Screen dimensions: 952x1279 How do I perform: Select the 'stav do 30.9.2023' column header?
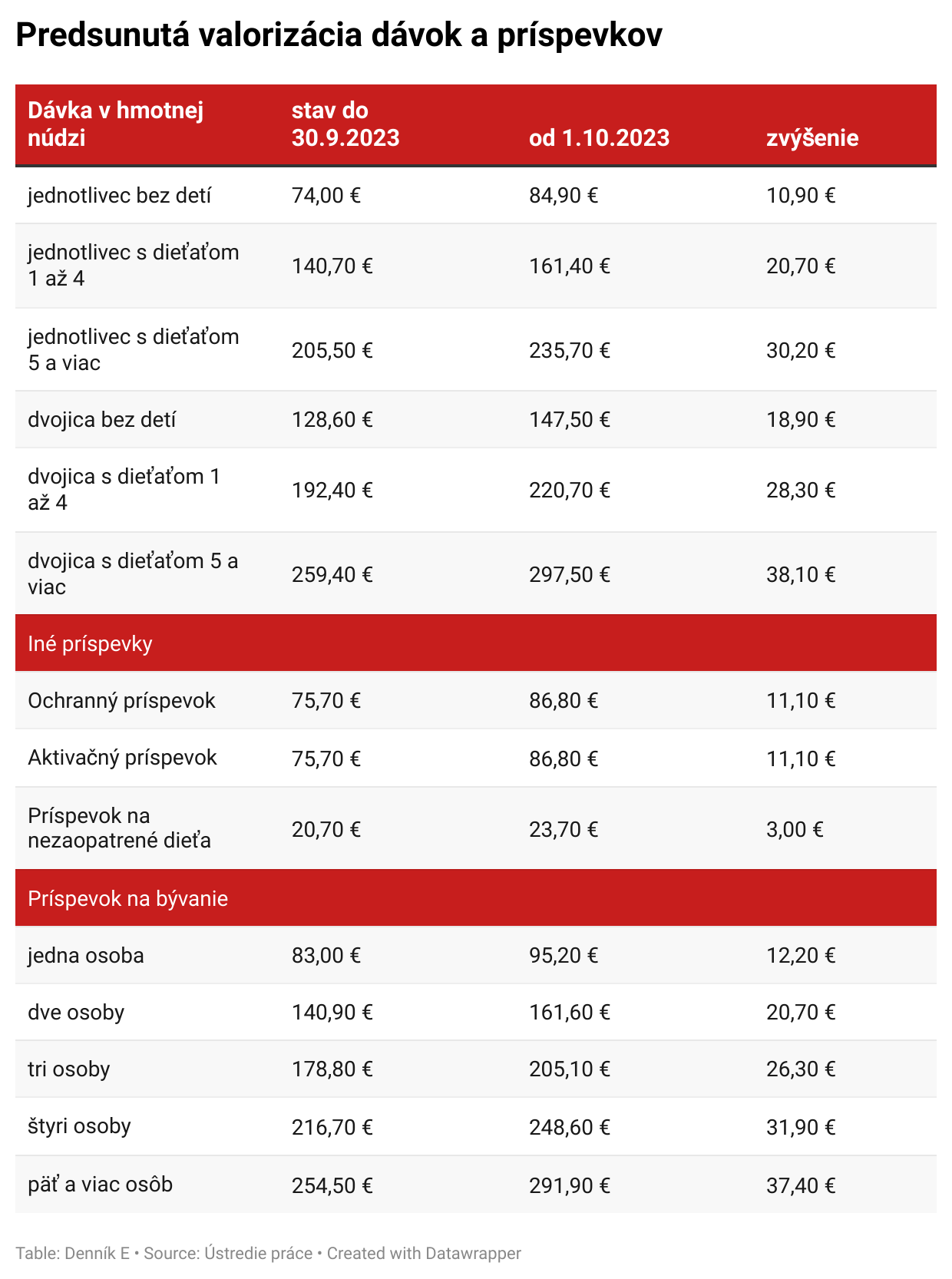(345, 124)
